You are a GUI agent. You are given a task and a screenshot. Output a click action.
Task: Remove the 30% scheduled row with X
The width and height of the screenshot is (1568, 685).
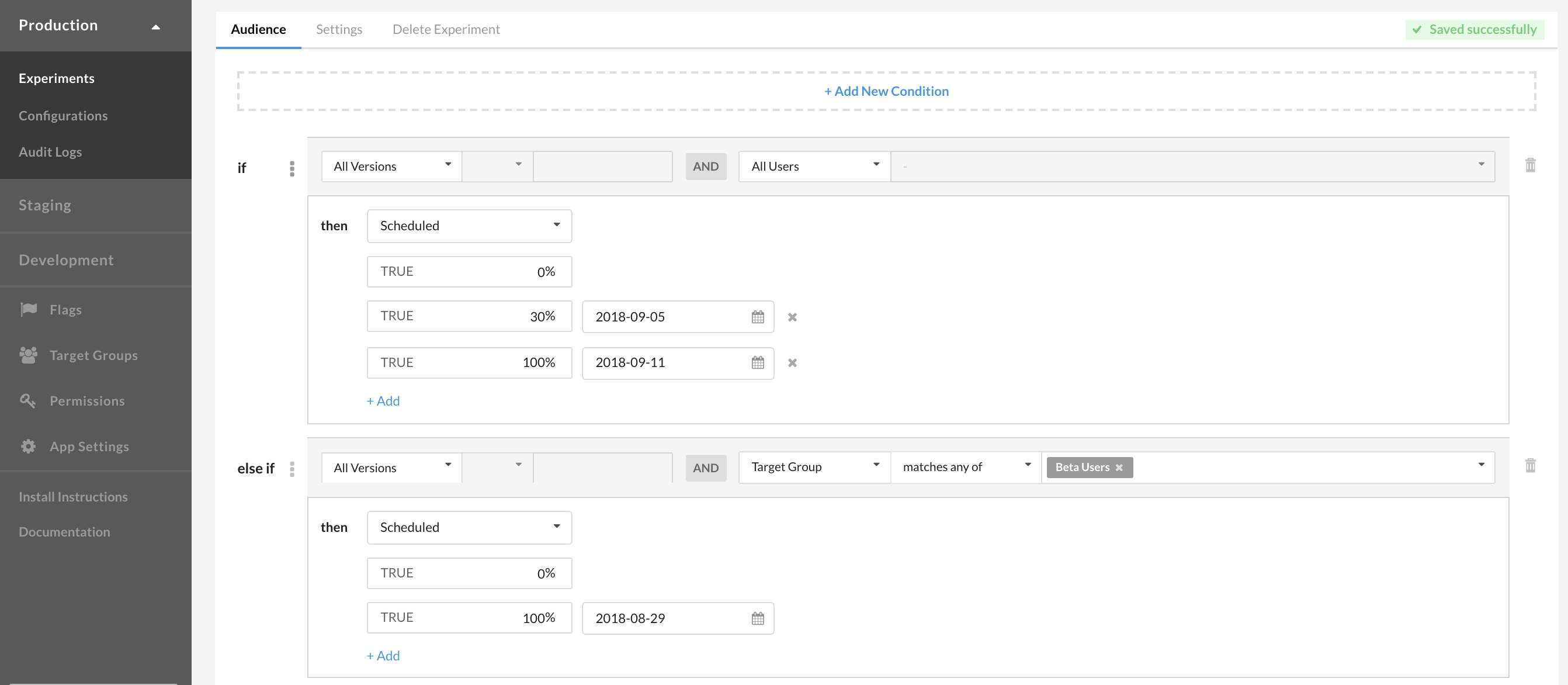[x=792, y=317]
